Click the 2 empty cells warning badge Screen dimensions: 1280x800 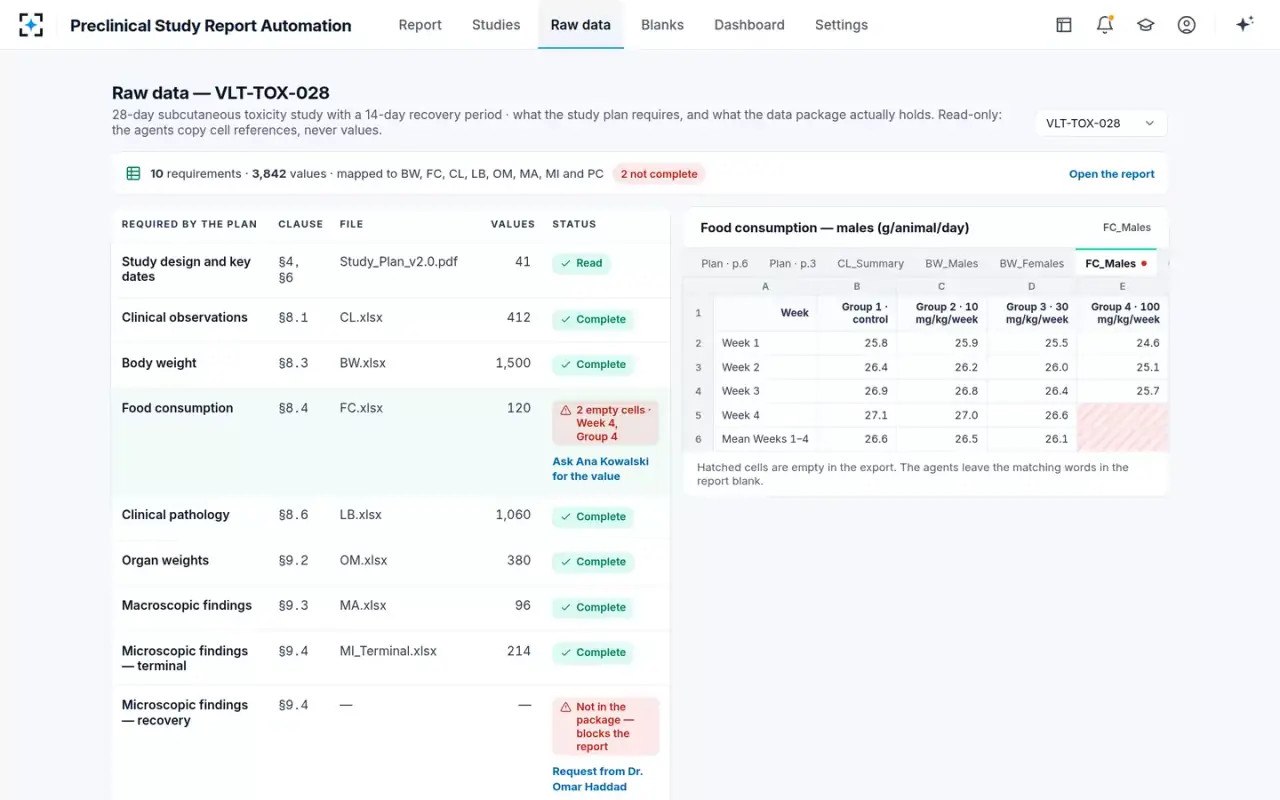(605, 423)
